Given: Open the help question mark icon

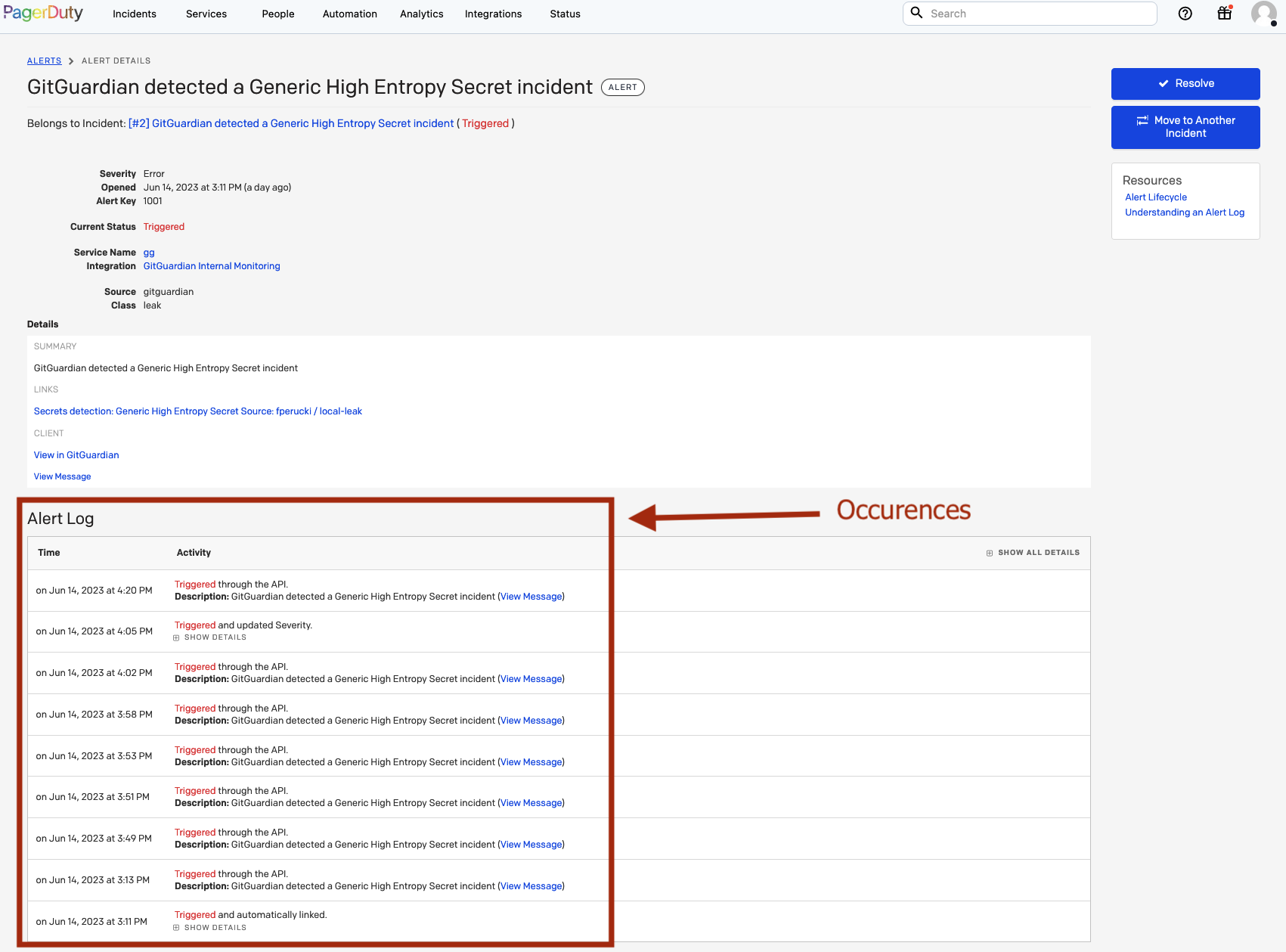Looking at the screenshot, I should pos(1185,14).
